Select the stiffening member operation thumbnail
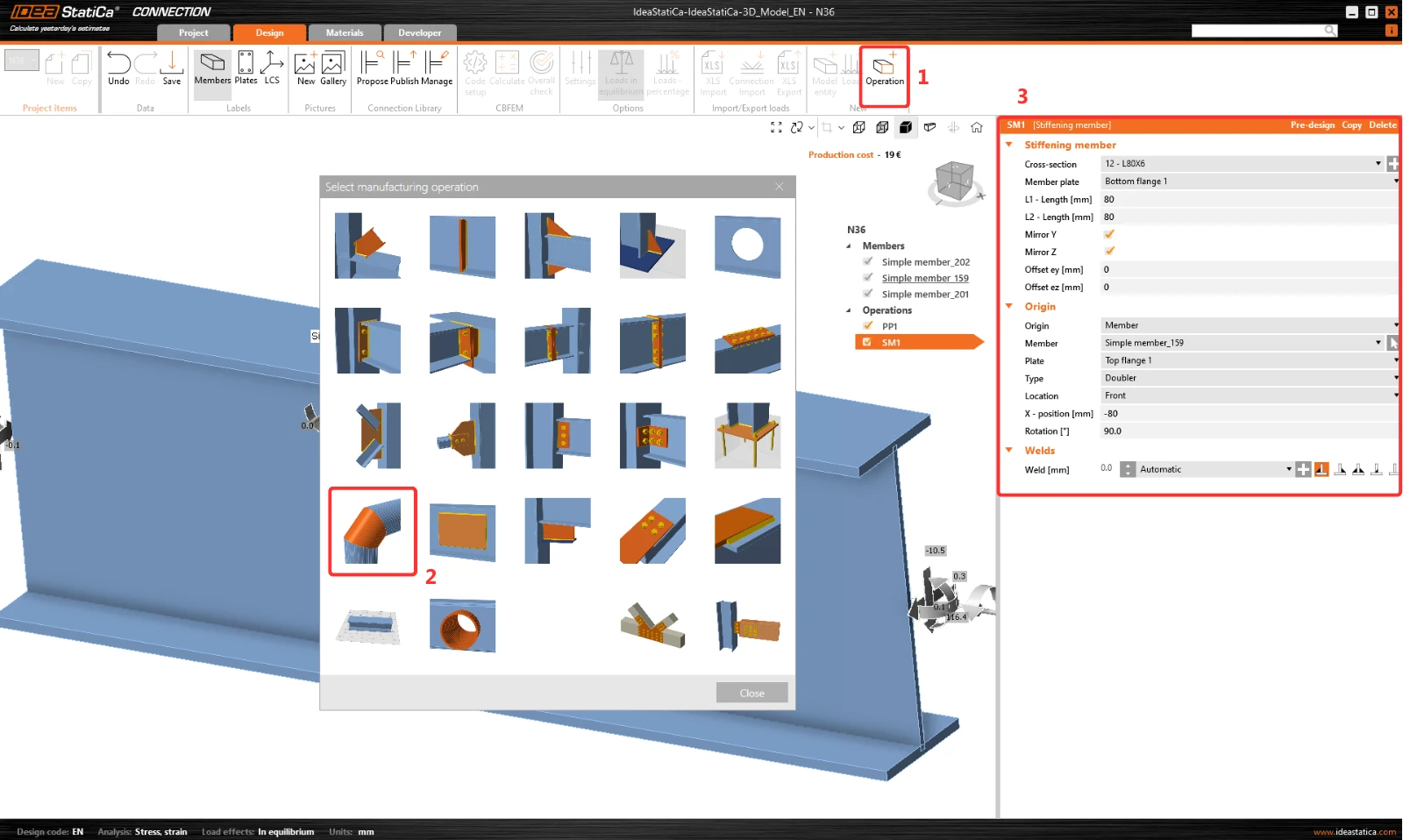 tap(373, 531)
